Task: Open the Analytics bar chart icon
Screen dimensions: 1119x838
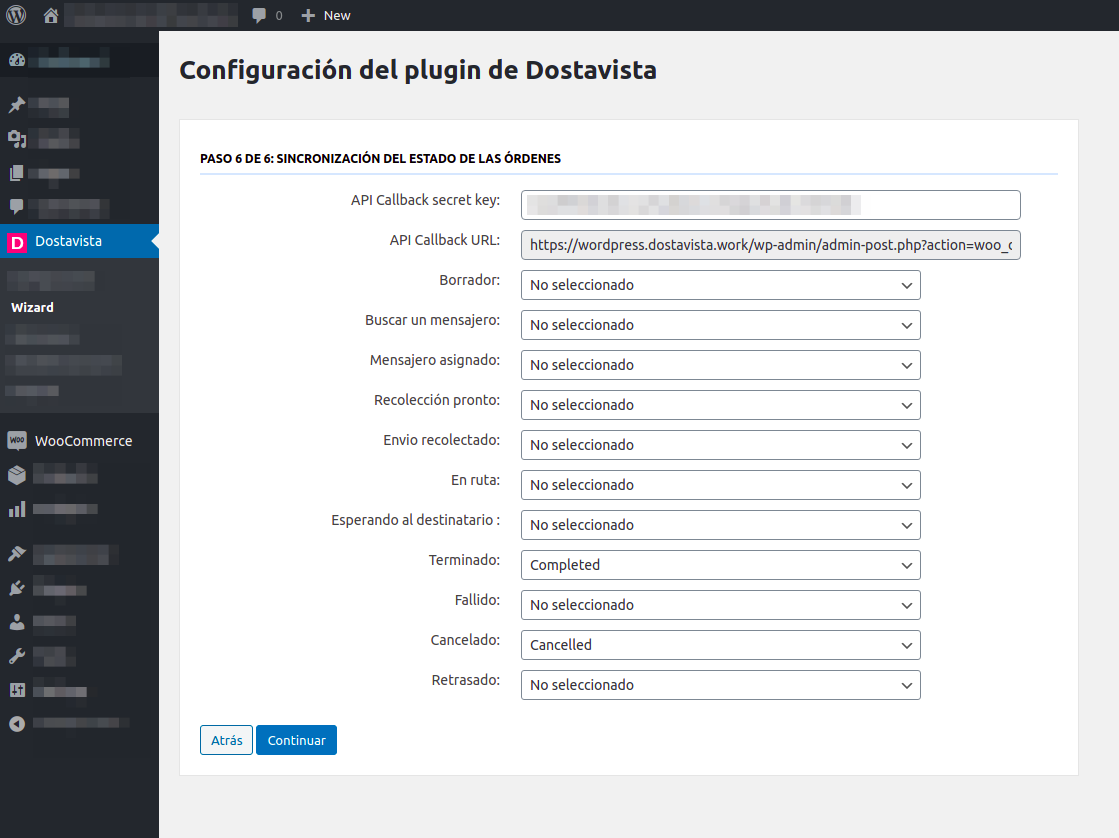Action: click(x=17, y=509)
